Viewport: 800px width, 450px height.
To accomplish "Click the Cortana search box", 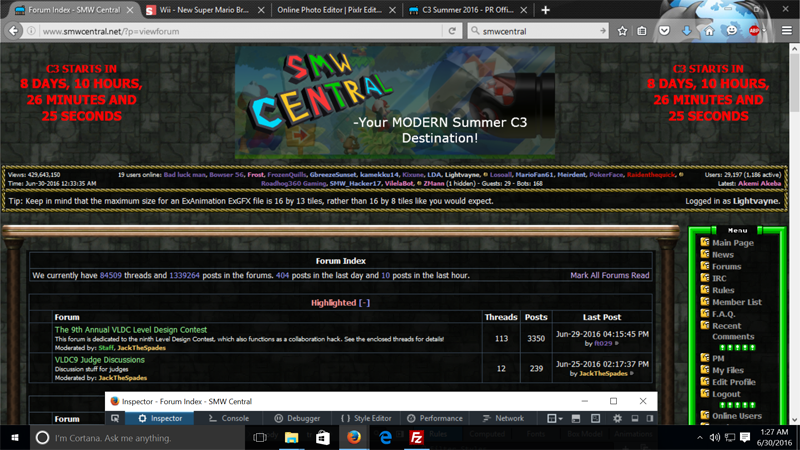I will tap(139, 438).
